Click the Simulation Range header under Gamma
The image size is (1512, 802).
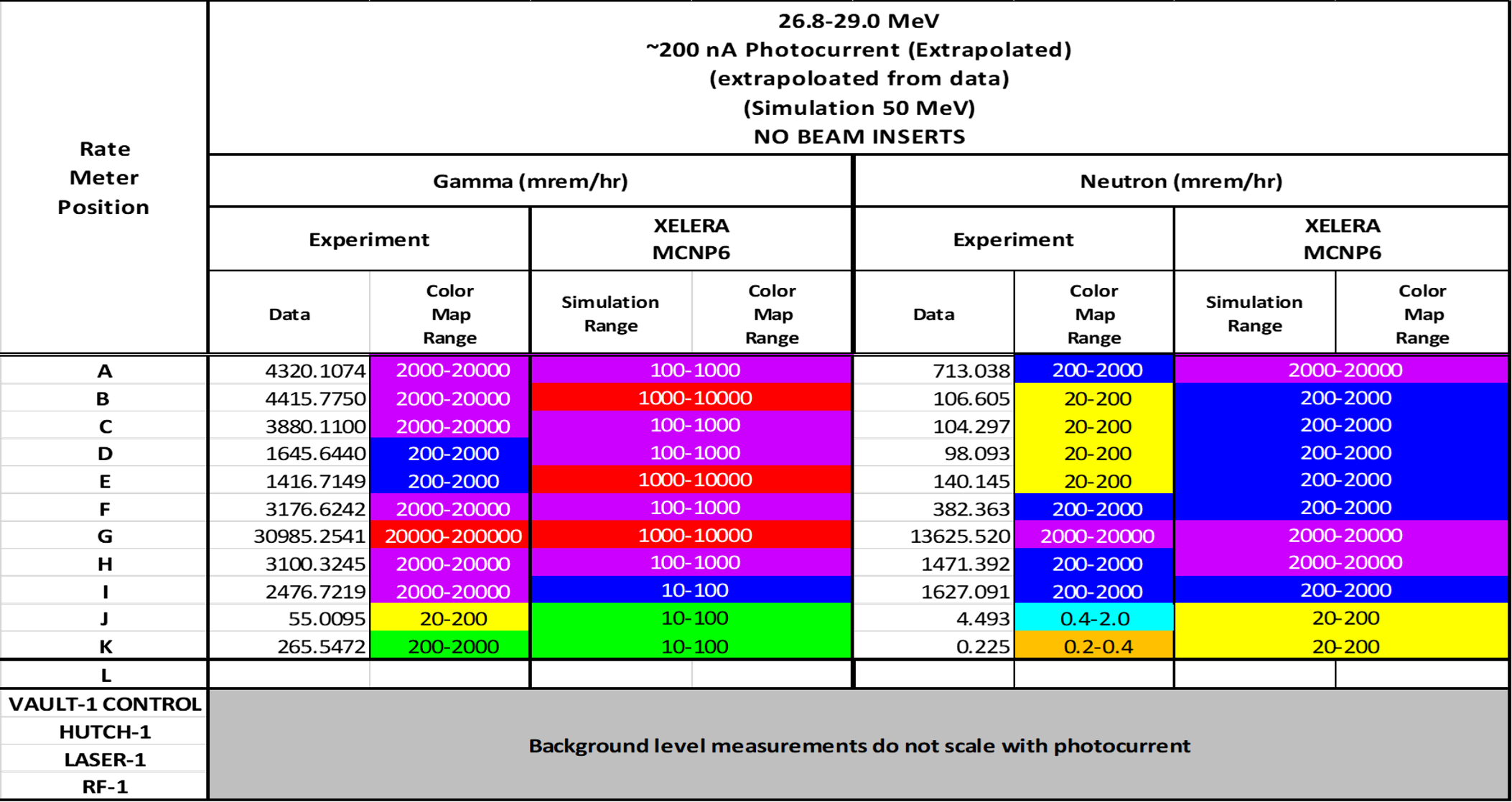tap(610, 313)
